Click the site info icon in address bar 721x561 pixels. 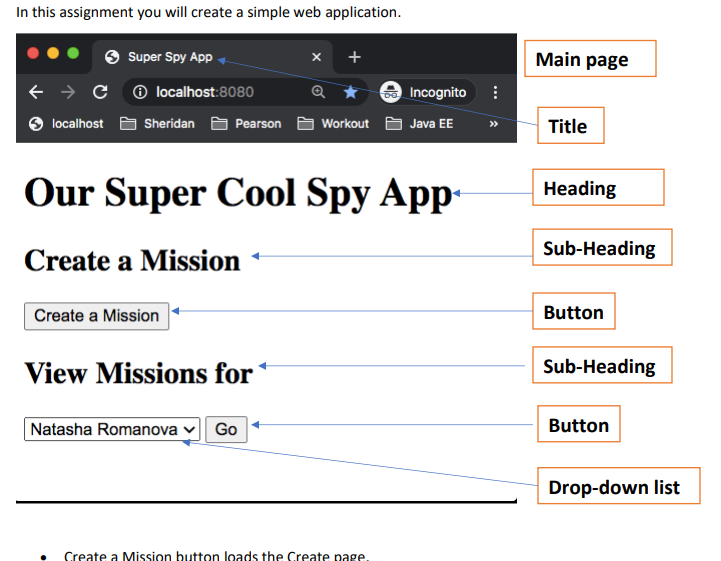tap(140, 92)
